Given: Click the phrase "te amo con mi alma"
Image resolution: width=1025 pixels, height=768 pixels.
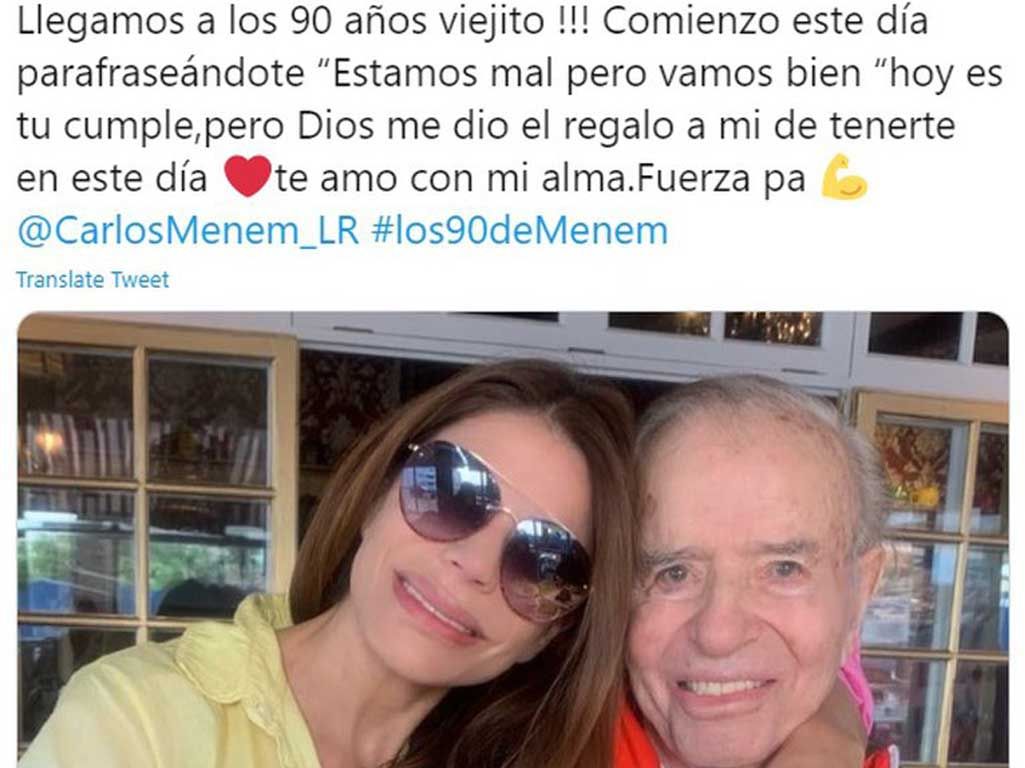Looking at the screenshot, I should coord(451,178).
